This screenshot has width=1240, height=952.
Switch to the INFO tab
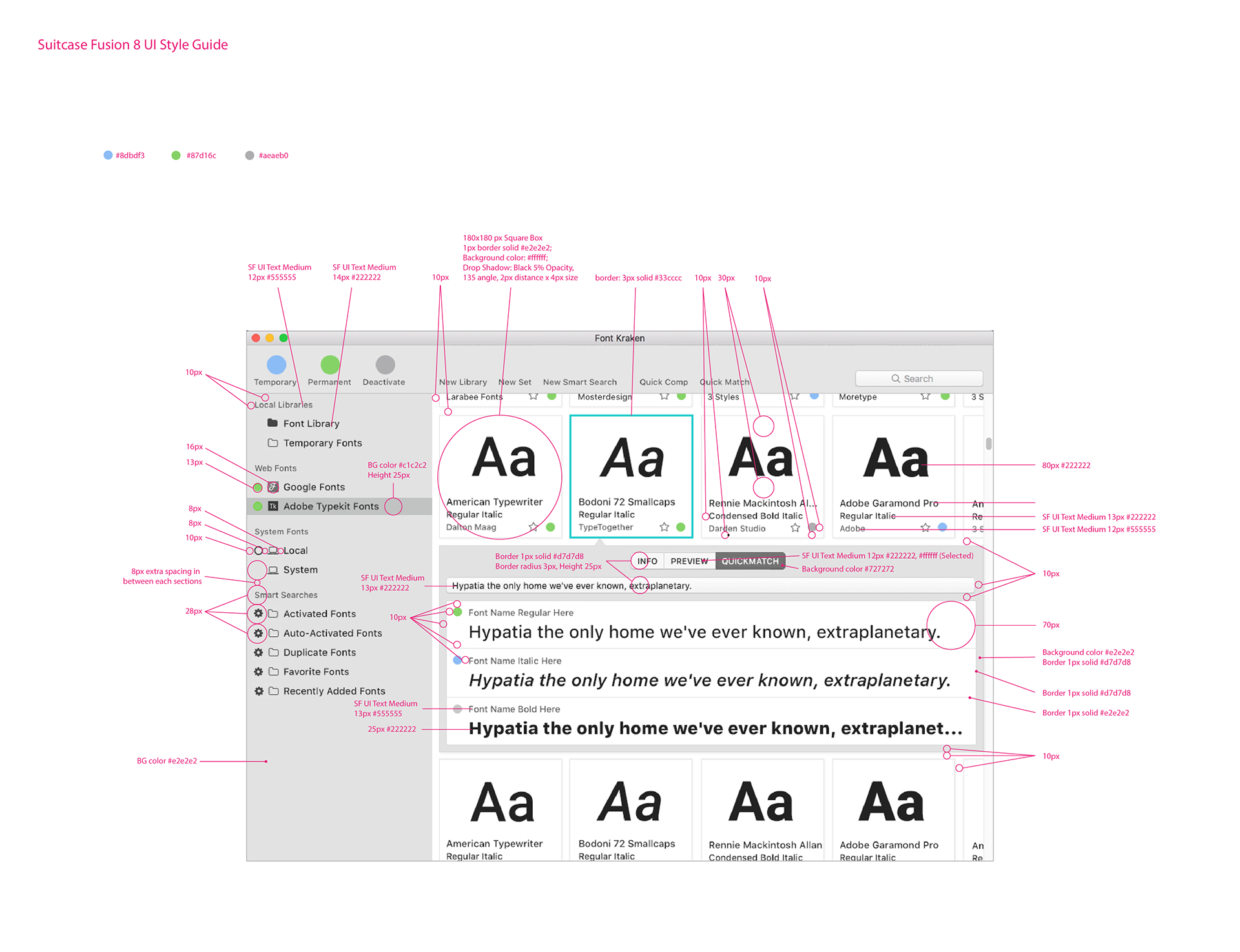point(647,561)
